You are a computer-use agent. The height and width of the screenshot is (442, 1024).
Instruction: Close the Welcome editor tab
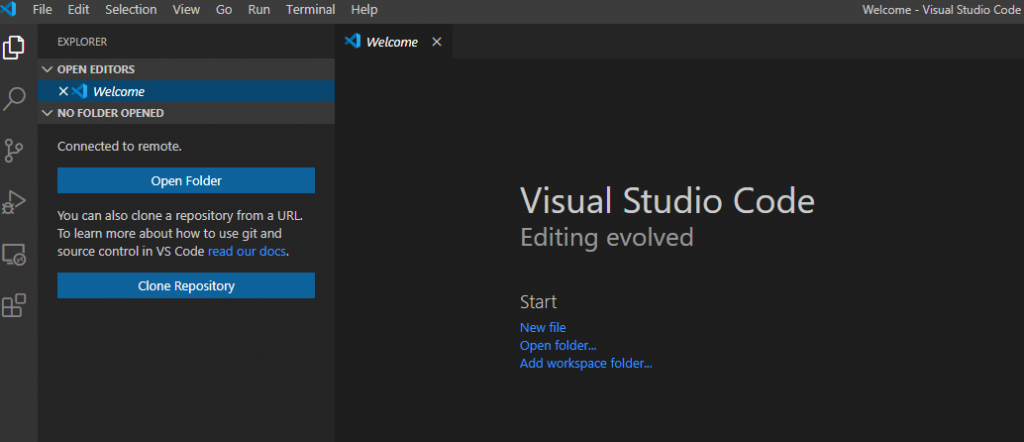coord(437,42)
